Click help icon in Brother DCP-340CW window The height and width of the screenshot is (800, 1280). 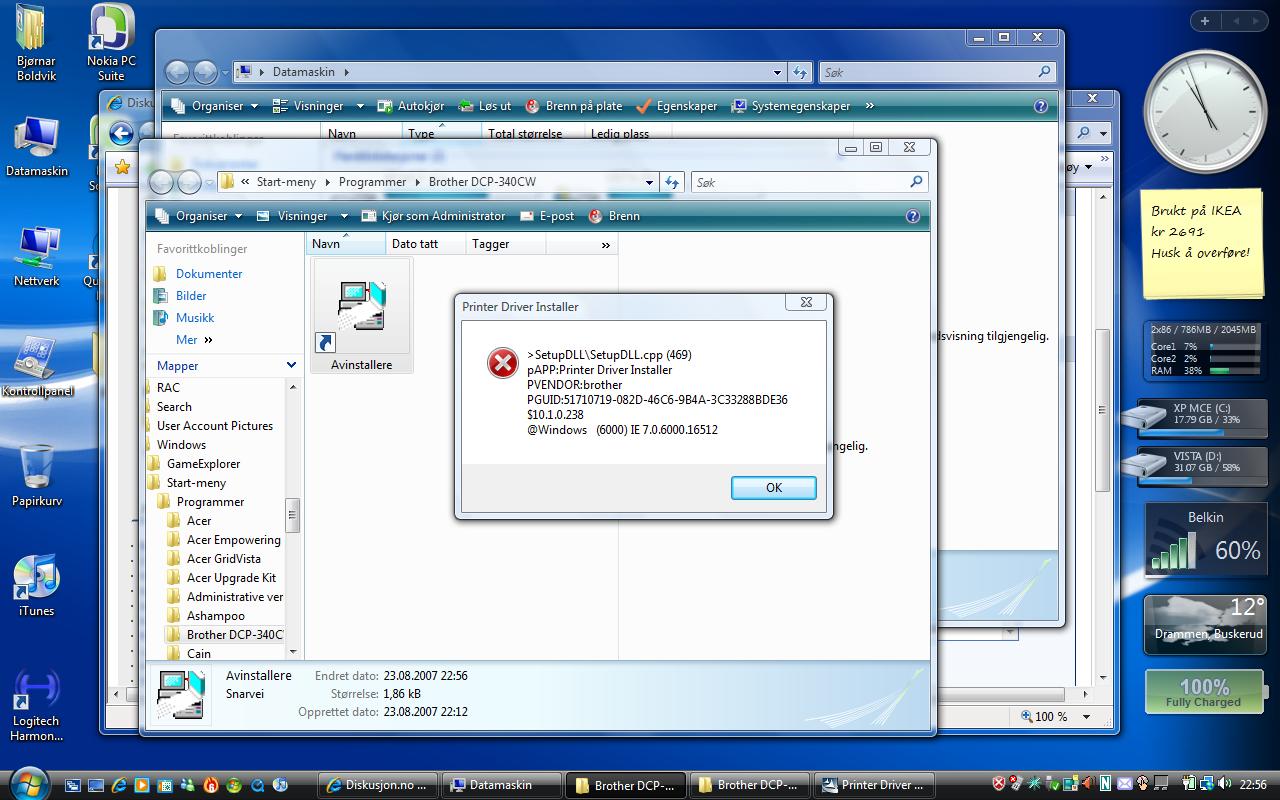pyautogui.click(x=912, y=216)
